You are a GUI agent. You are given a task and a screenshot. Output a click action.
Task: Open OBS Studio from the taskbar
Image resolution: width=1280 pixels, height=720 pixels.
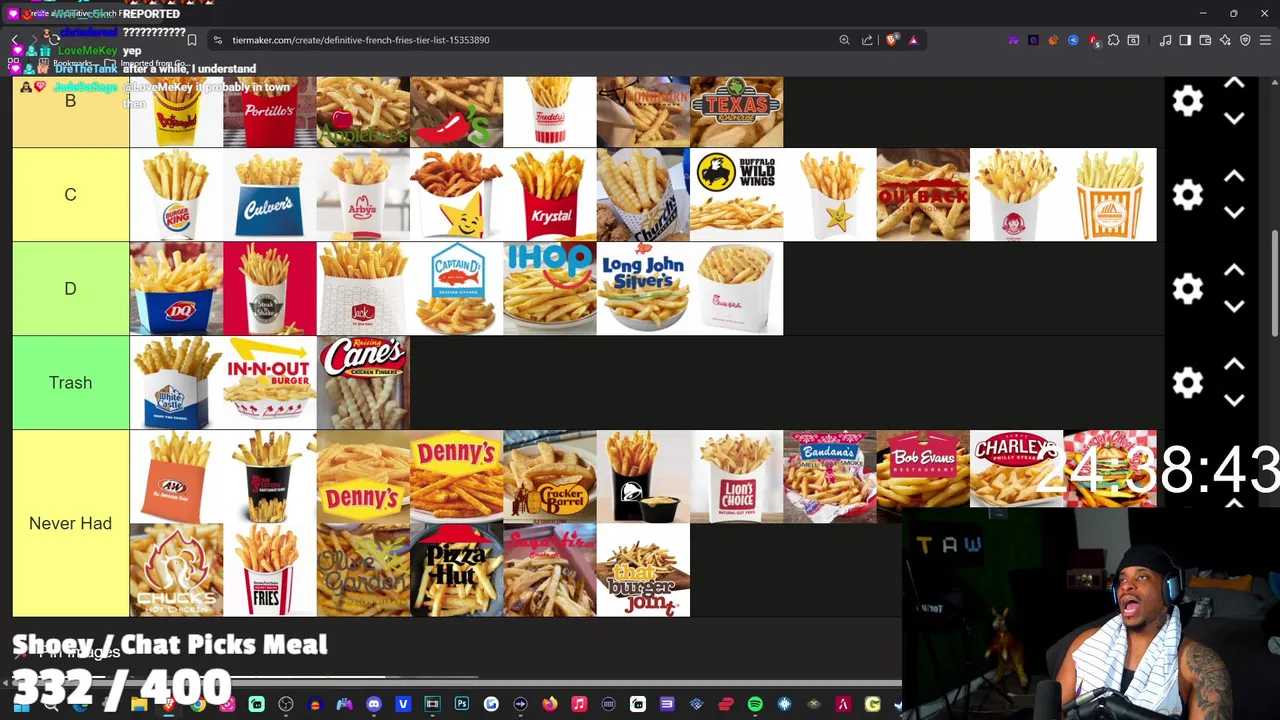(286, 705)
